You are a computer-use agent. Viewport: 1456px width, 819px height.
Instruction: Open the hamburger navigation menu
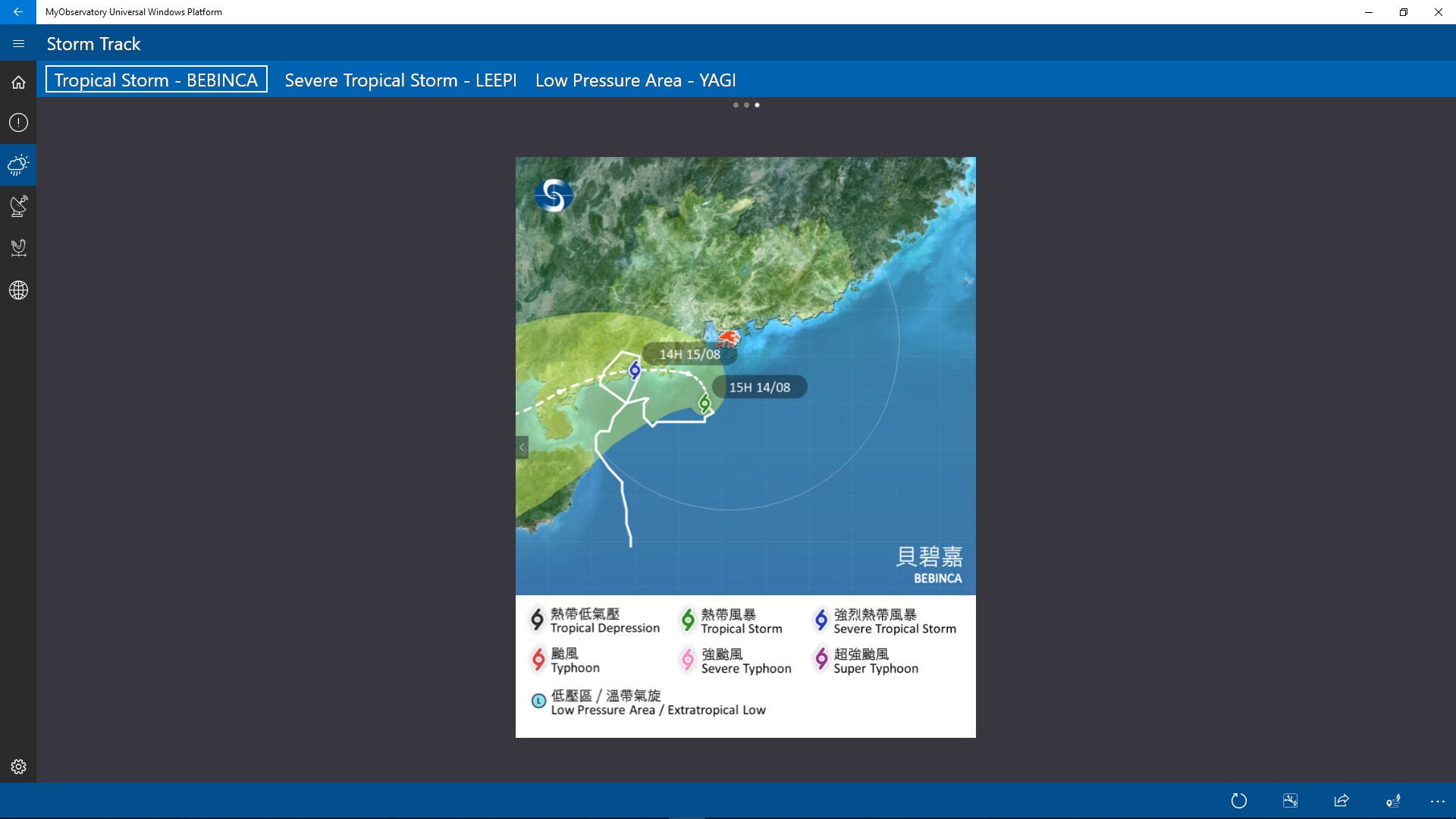[18, 44]
